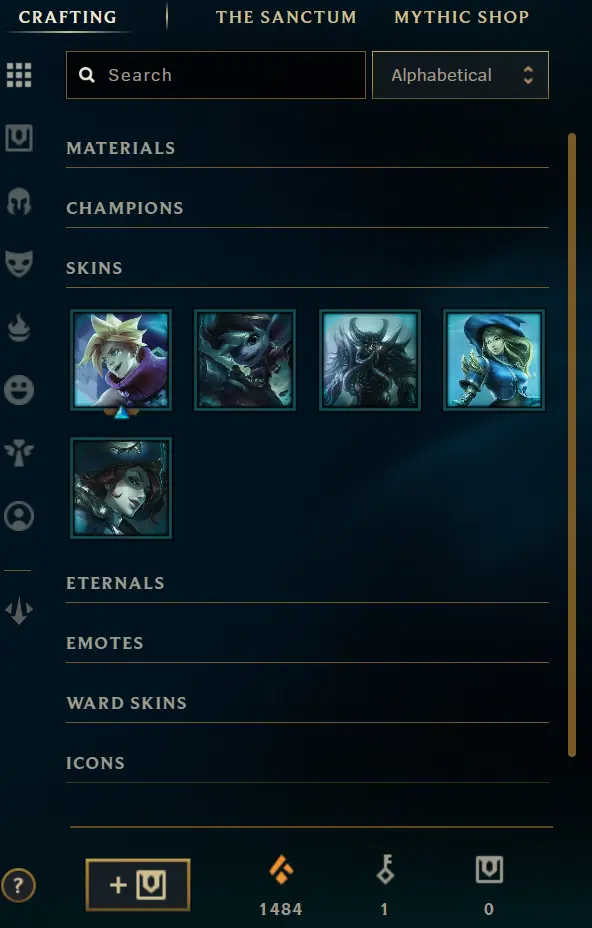This screenshot has height=928, width=592.
Task: Filter by emotes smiley icon
Action: [x=19, y=390]
